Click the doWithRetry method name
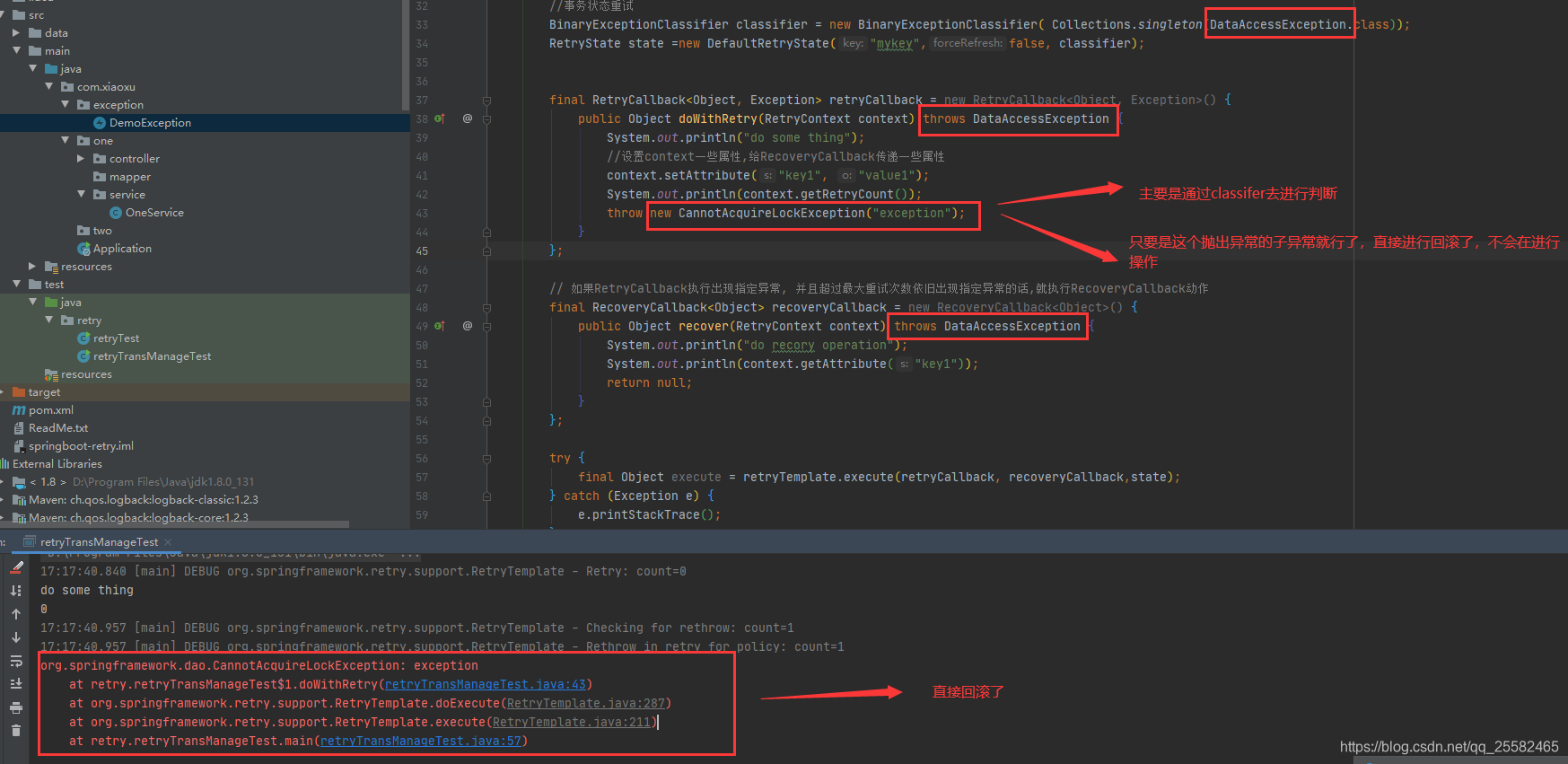 point(718,119)
